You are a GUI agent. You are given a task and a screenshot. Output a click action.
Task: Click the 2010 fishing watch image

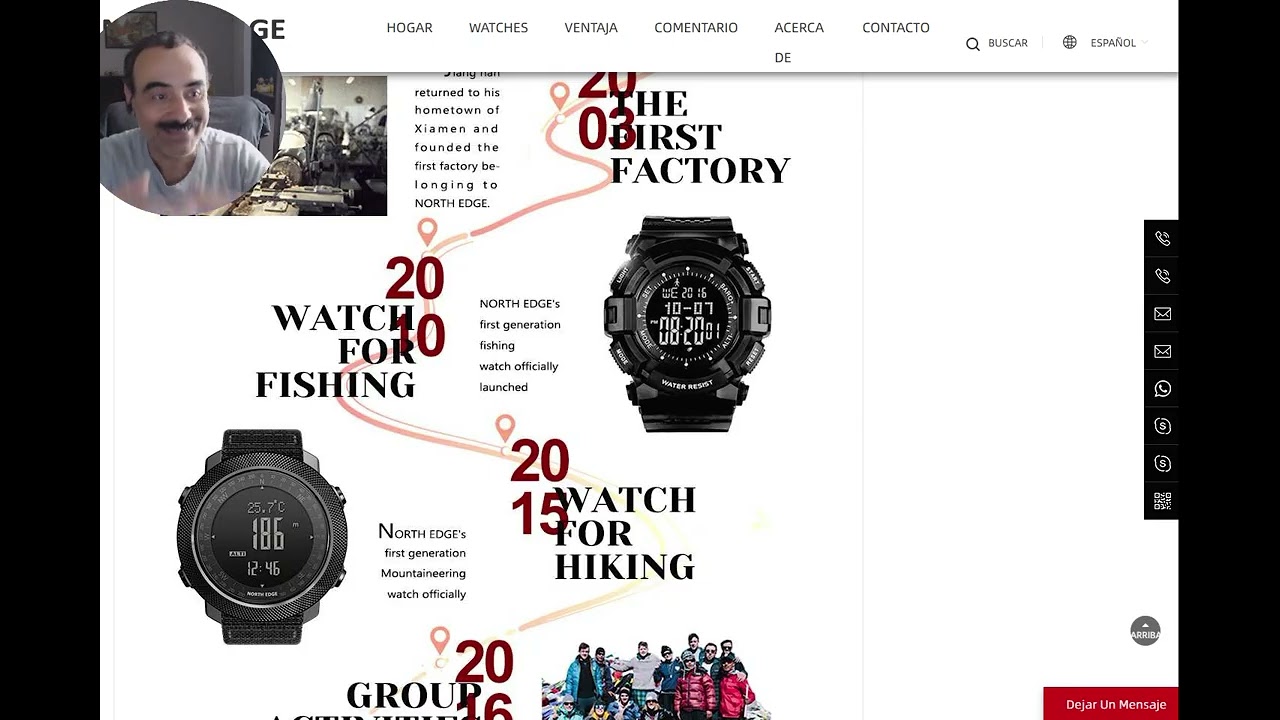click(x=687, y=324)
